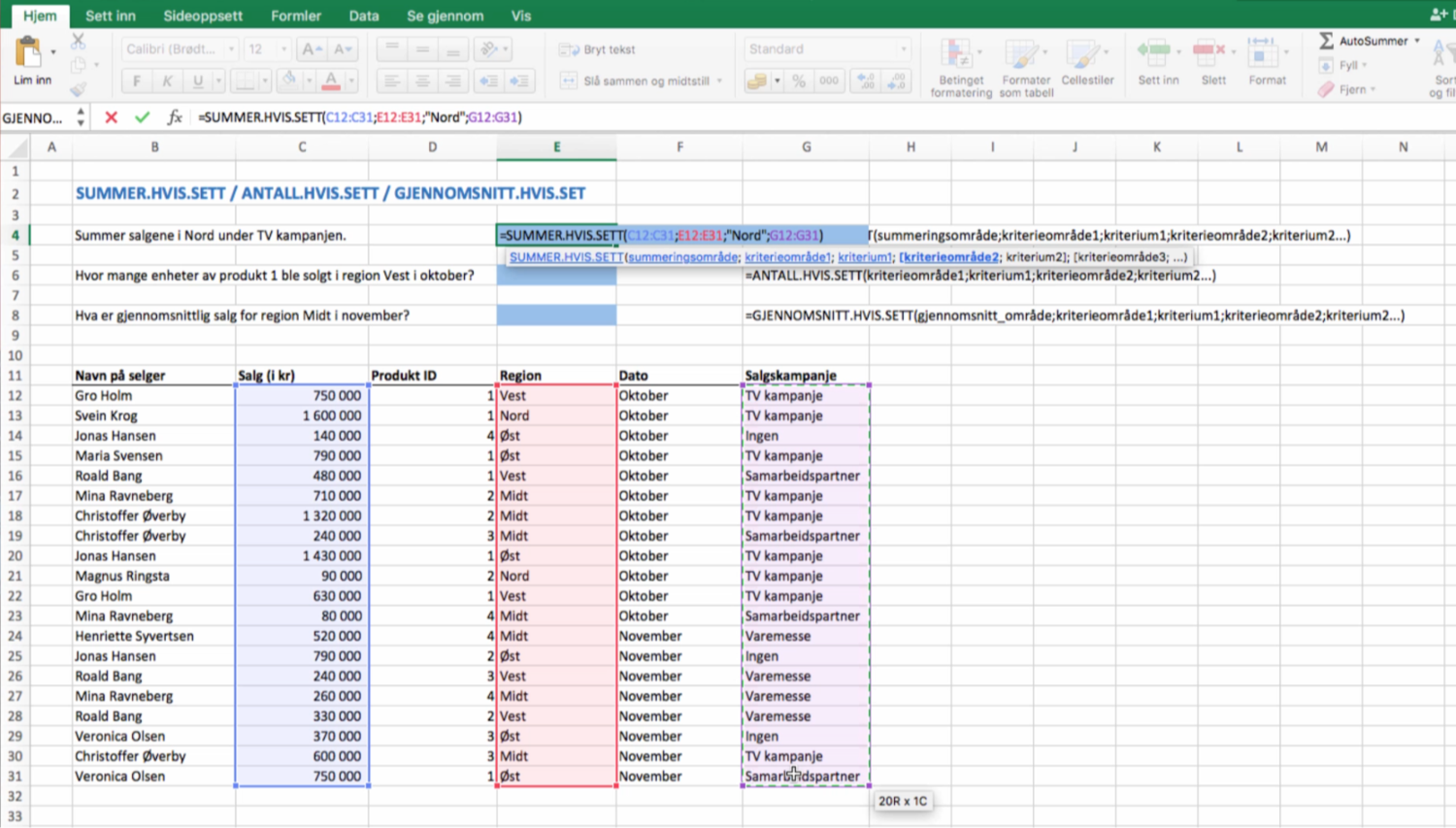Open the Sett inn ribbon tab

111,16
